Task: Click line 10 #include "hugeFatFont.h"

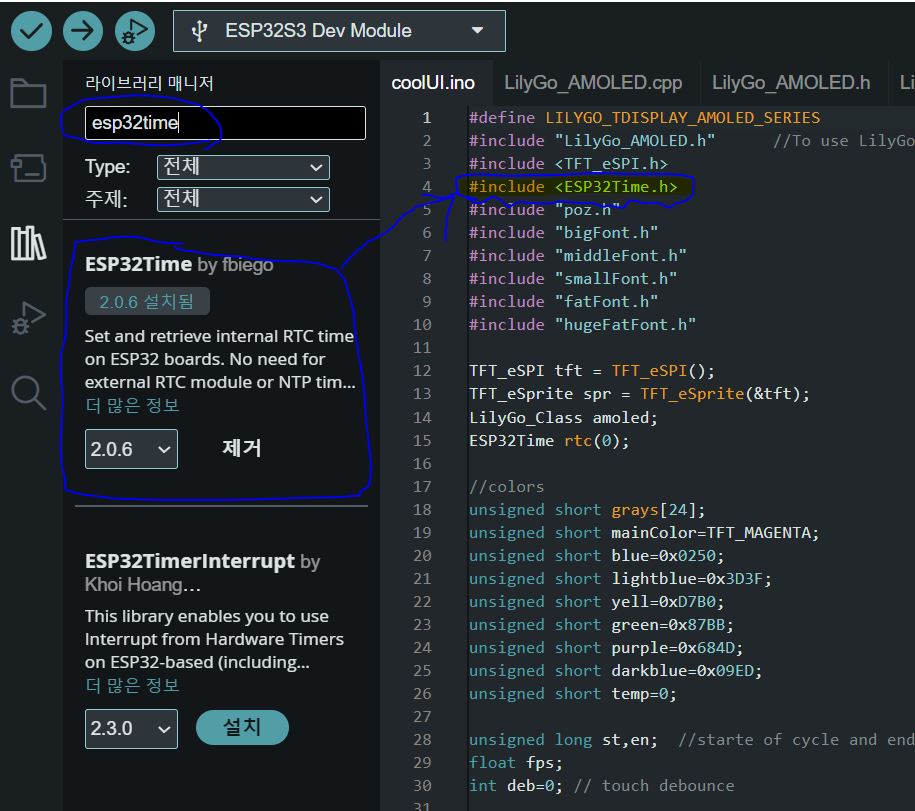Action: (582, 325)
